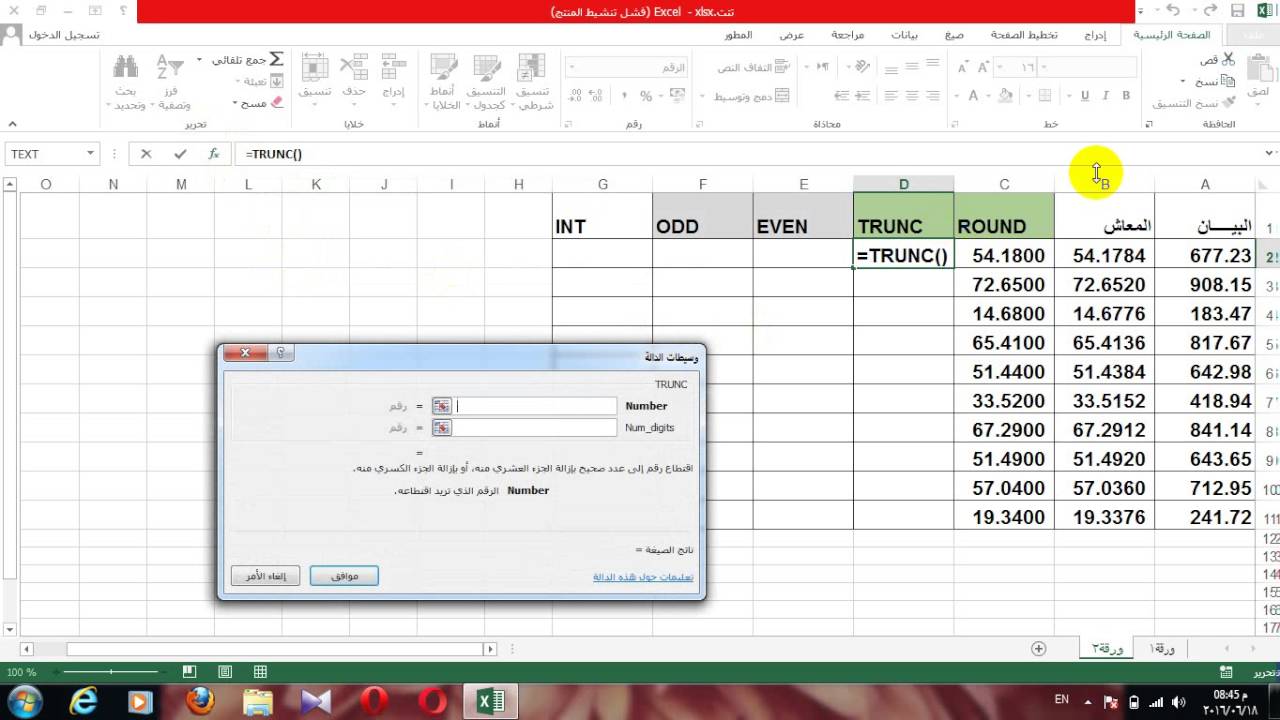Image resolution: width=1280 pixels, height=720 pixels.
Task: Click the formula bar confirm checkmark
Action: (180, 154)
